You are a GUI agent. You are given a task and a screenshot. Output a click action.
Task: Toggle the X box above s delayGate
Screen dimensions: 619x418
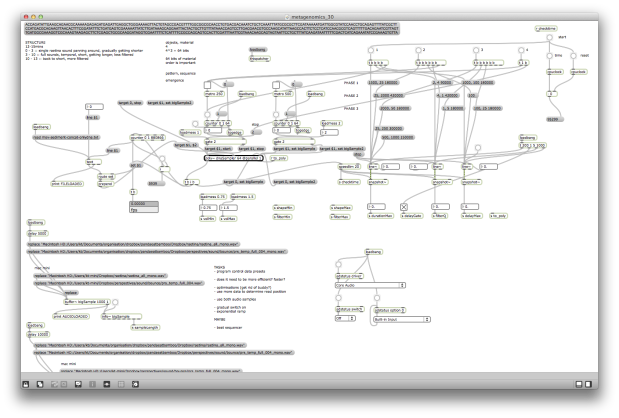coord(403,207)
